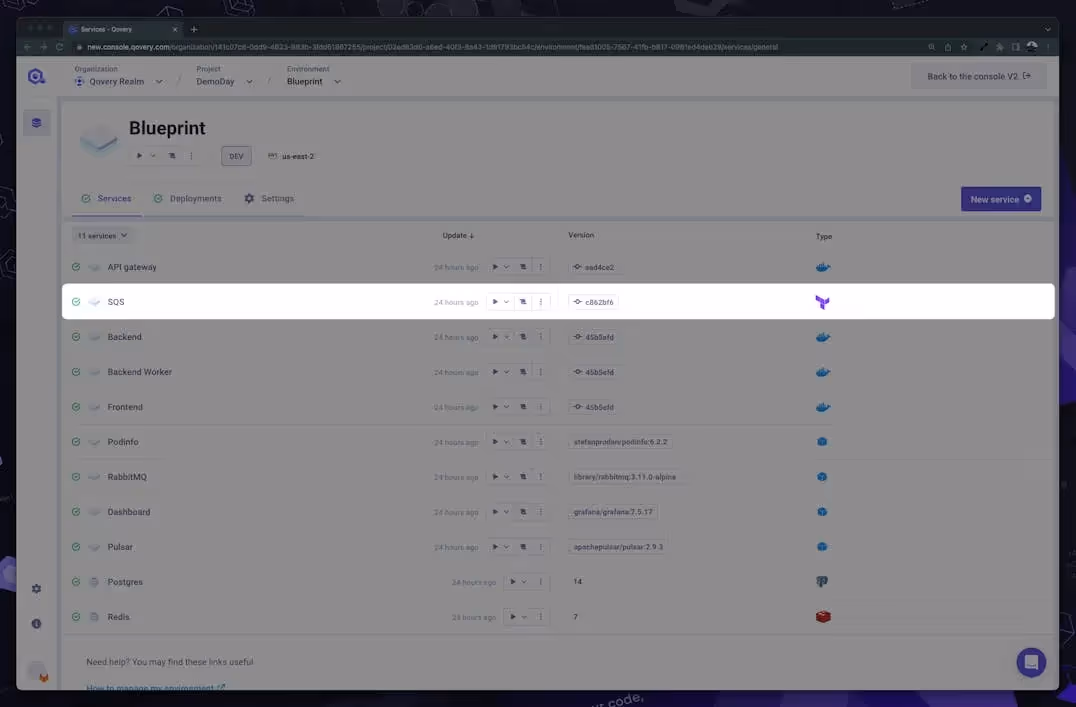Open more options for the Blueprint environment
Viewport: 1076px width, 707px height.
pyautogui.click(x=188, y=156)
